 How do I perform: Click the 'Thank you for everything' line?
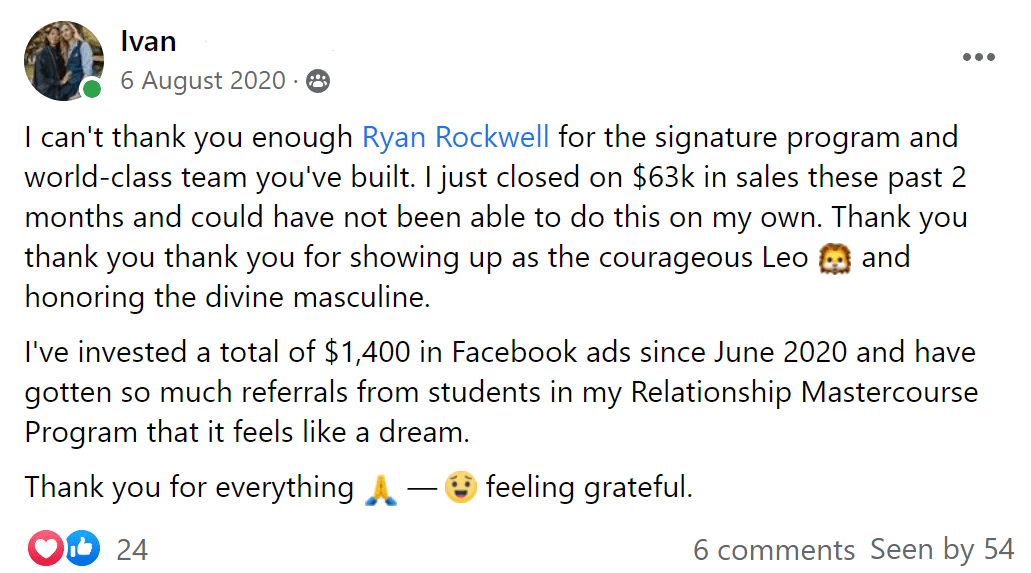tap(189, 488)
